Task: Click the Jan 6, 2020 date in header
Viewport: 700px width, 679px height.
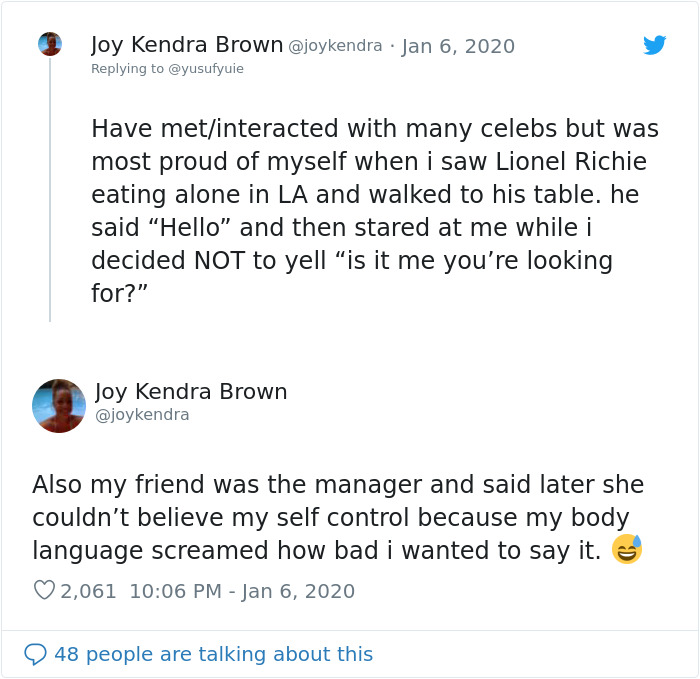Action: [x=458, y=46]
